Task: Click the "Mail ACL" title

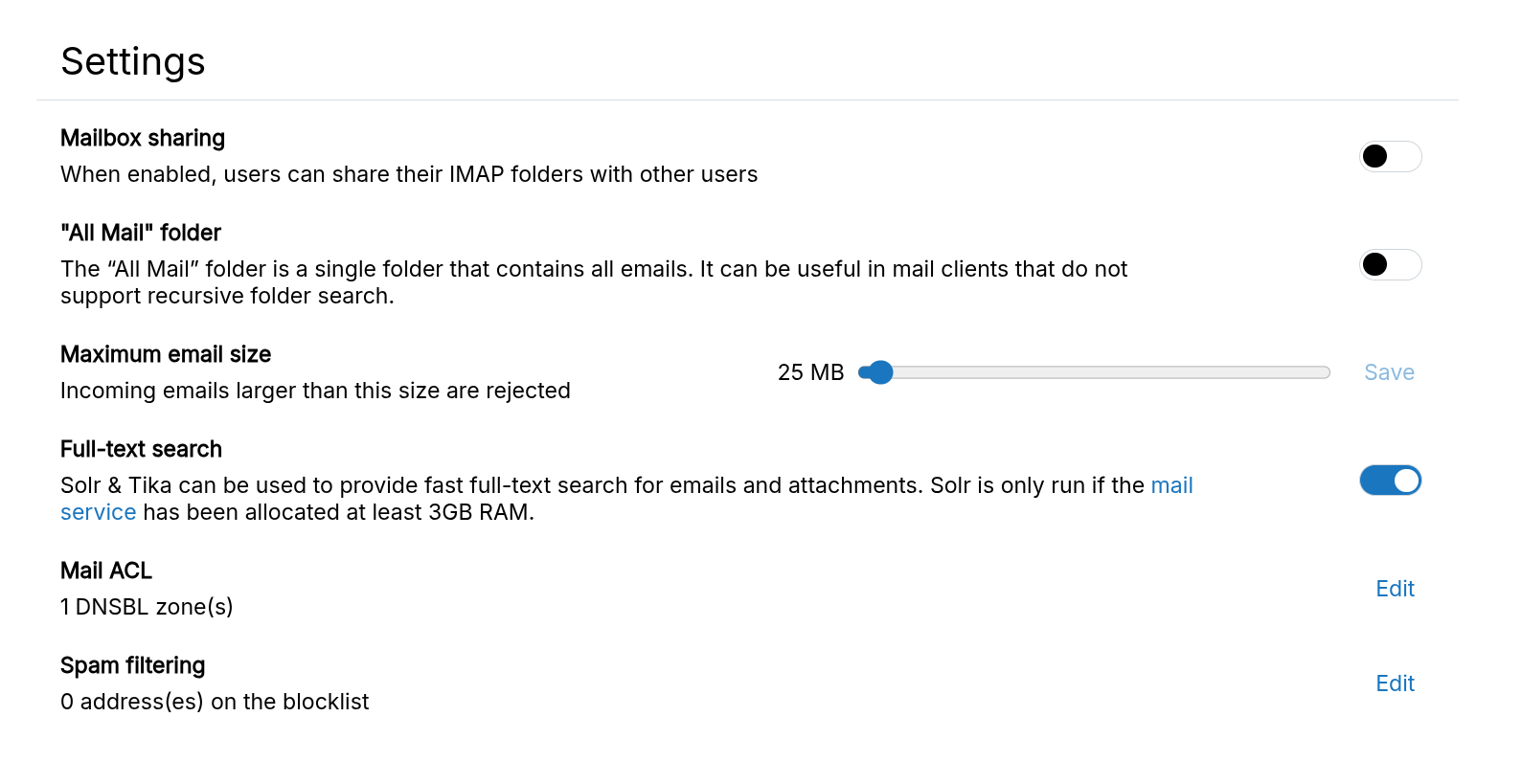Action: click(106, 571)
